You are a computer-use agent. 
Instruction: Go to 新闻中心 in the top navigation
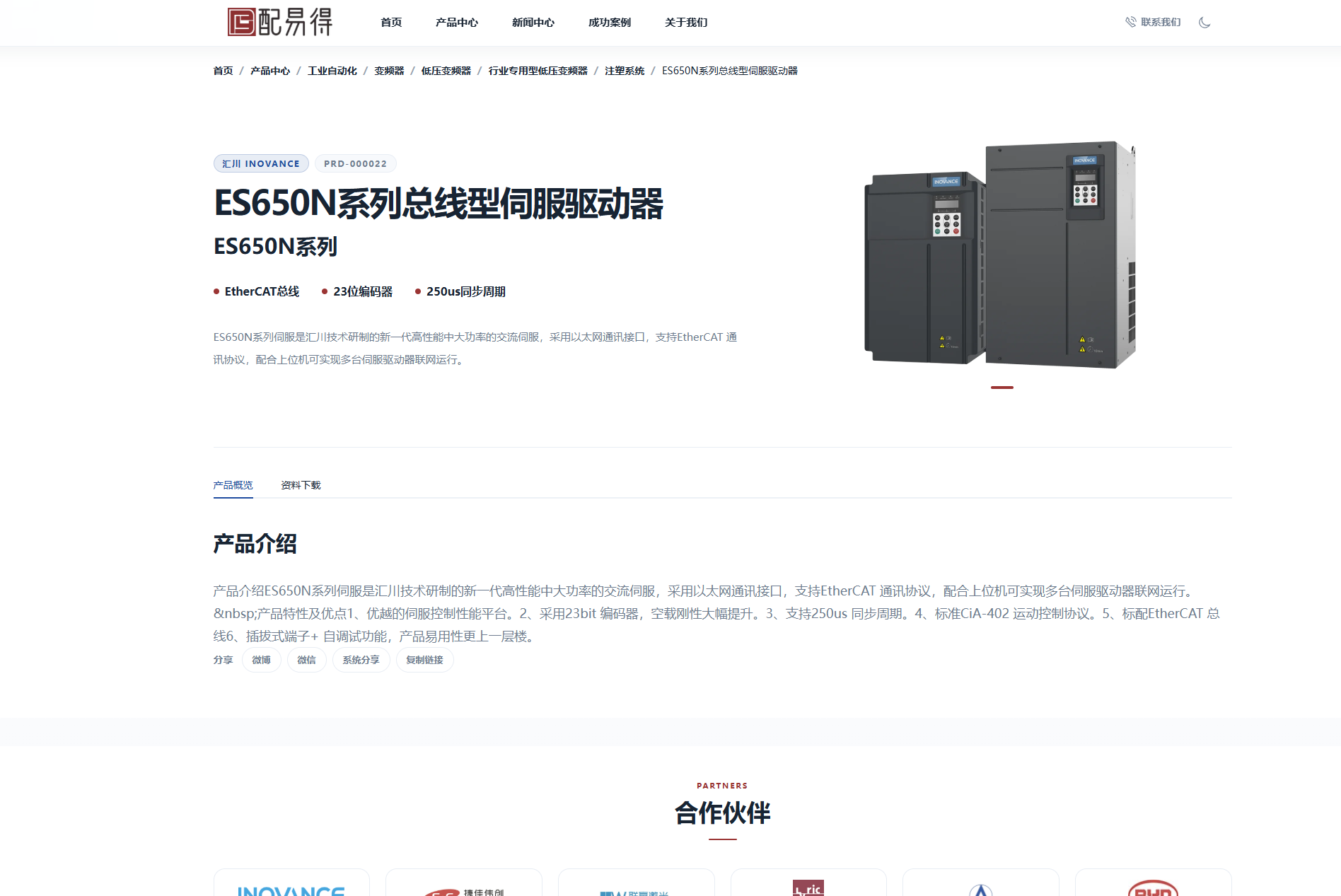(533, 23)
